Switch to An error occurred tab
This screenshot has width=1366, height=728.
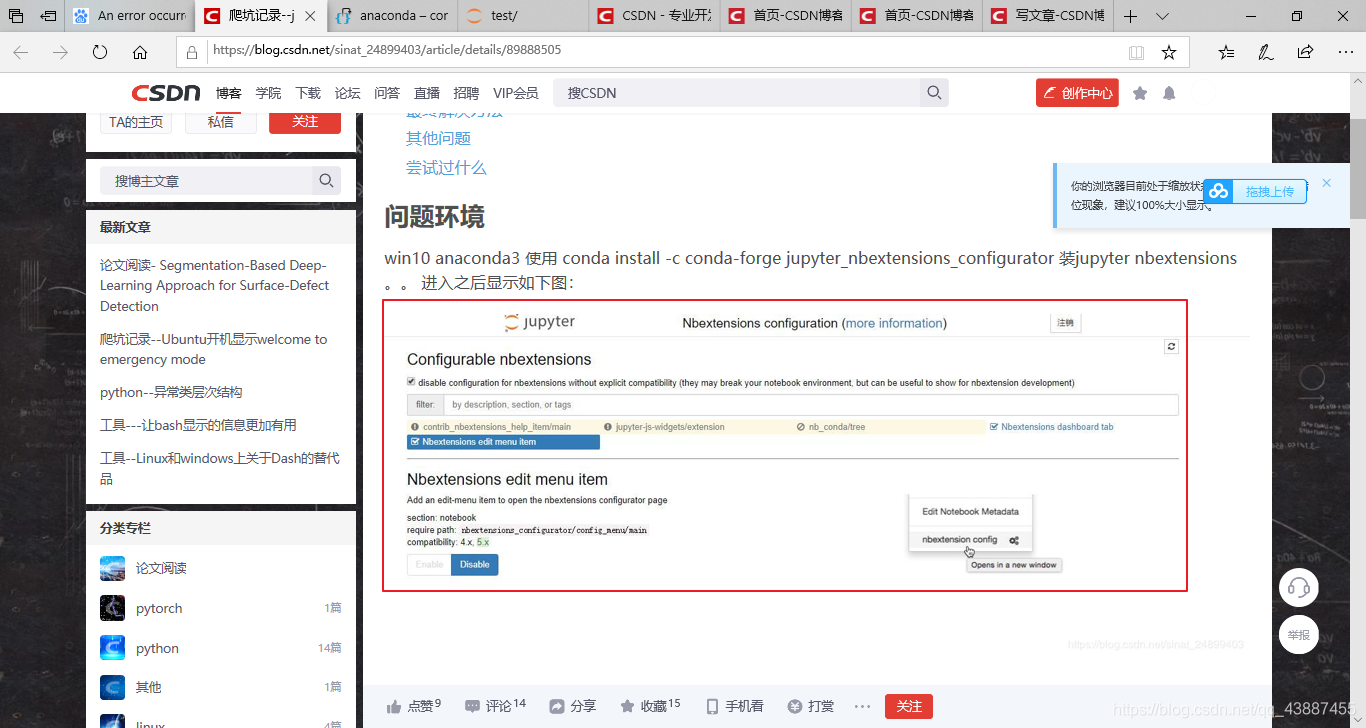[130, 16]
